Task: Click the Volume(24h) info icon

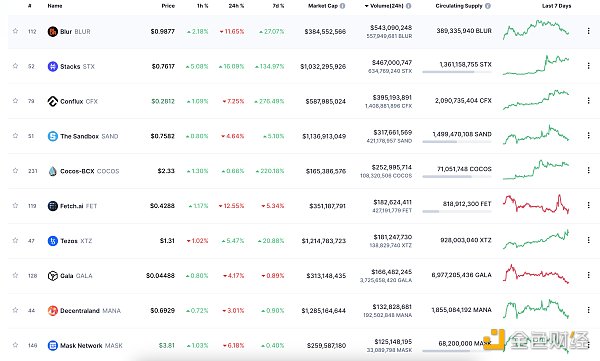Action: (409, 6)
